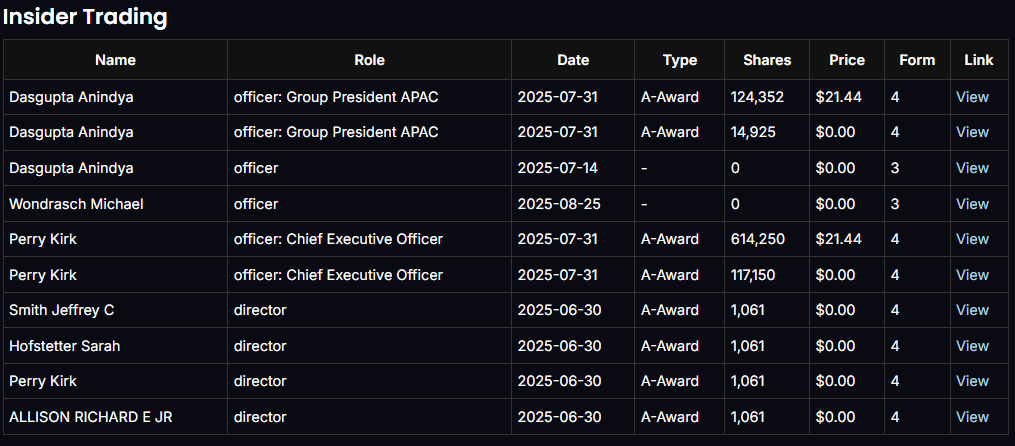Open View link for Hofstetter Sarah
The height and width of the screenshot is (446, 1015).
point(972,346)
